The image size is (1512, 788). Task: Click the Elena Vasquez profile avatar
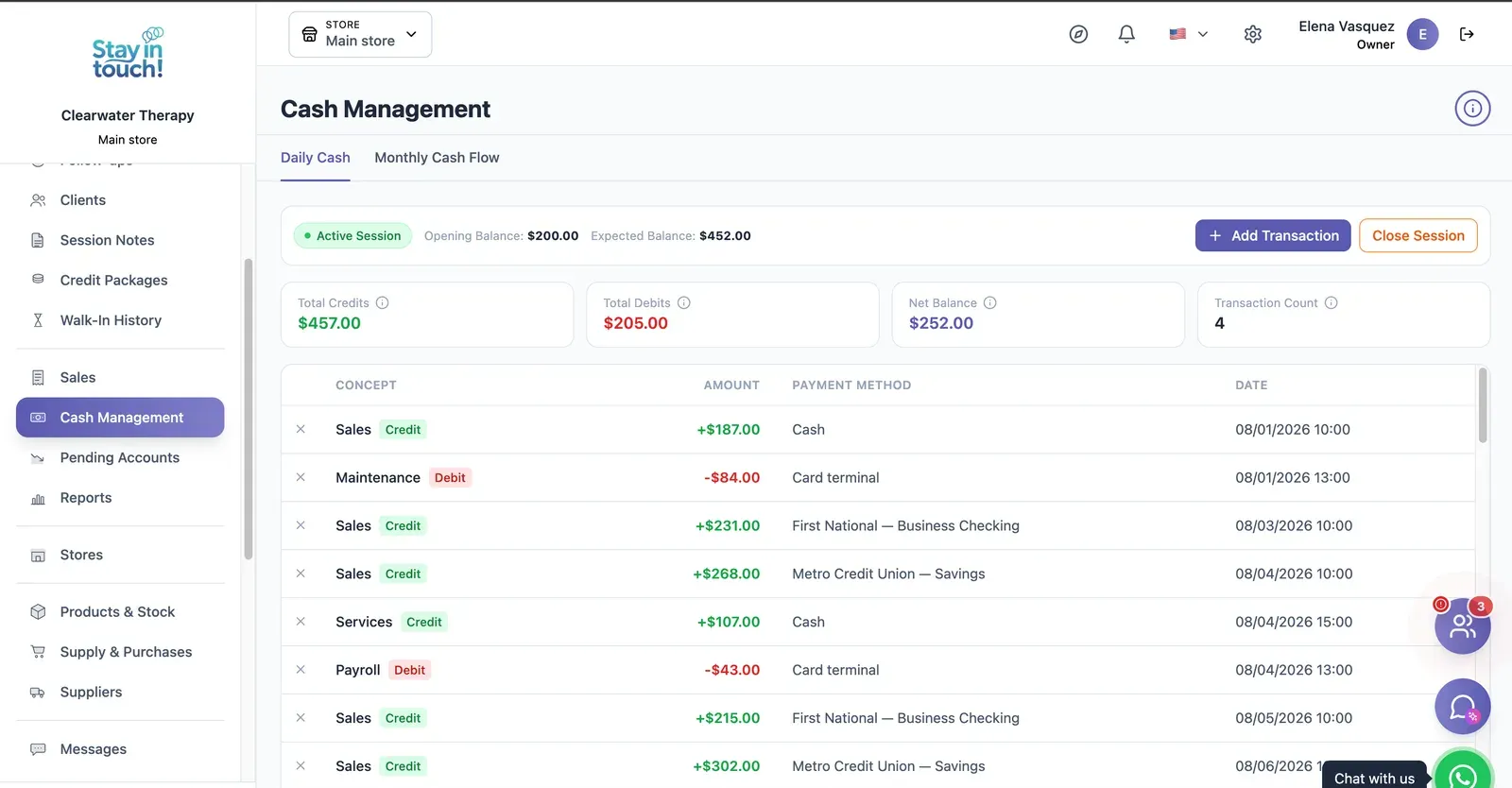coord(1422,34)
